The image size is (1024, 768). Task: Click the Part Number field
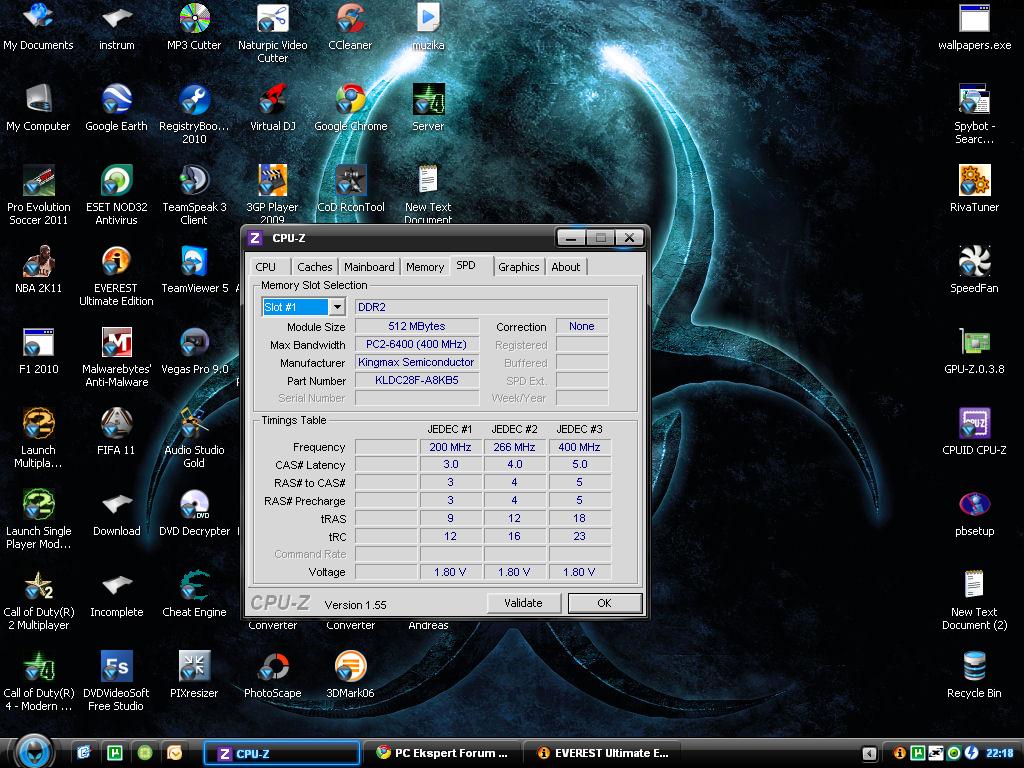pos(417,380)
